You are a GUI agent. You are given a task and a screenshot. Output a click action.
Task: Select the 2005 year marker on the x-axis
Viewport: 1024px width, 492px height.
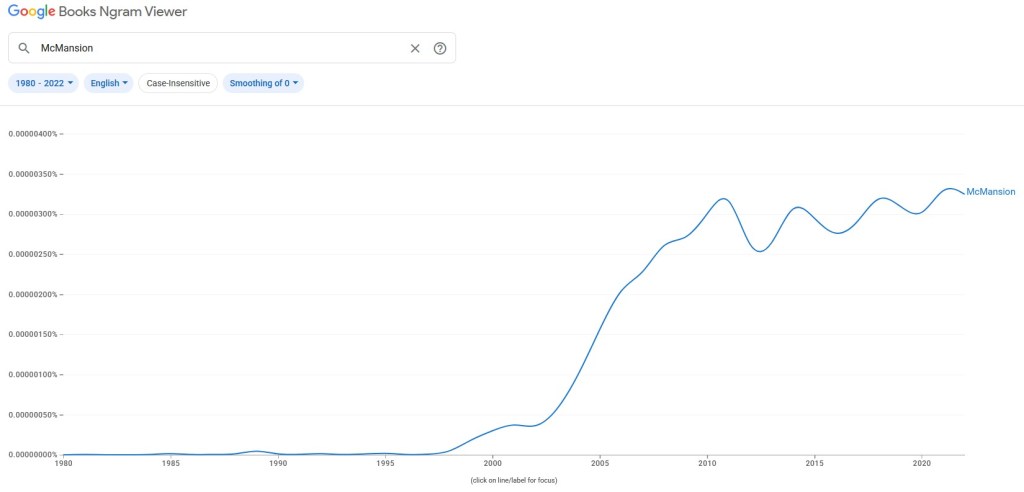600,464
